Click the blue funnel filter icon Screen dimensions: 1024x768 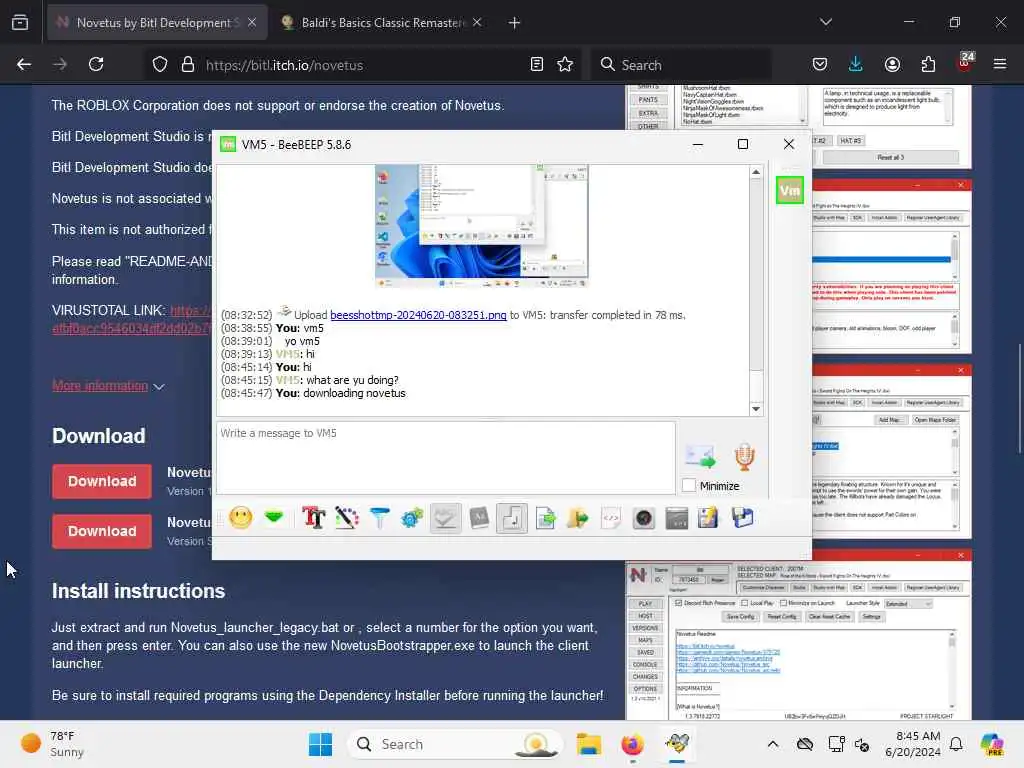379,519
